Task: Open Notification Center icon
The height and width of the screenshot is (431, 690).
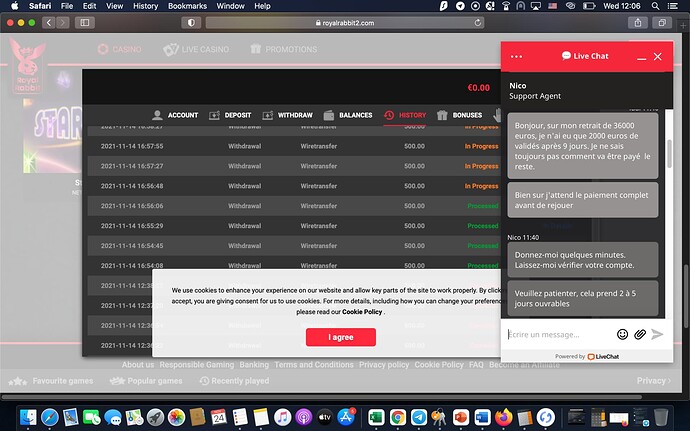Action: pyautogui.click(x=672, y=6)
